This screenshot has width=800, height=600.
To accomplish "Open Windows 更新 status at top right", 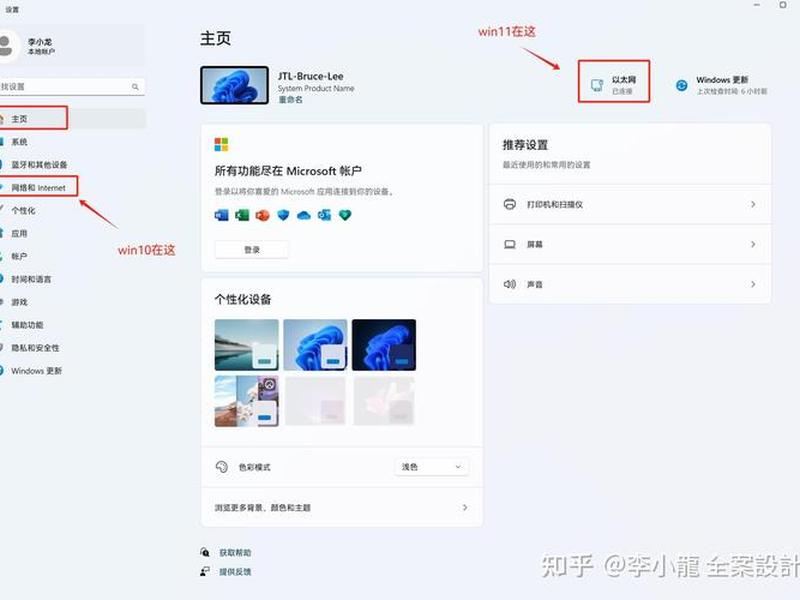I will click(x=721, y=85).
